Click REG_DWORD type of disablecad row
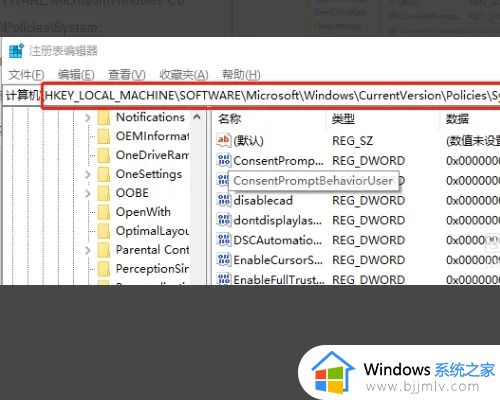Viewport: 500px width, 400px height. coord(368,200)
